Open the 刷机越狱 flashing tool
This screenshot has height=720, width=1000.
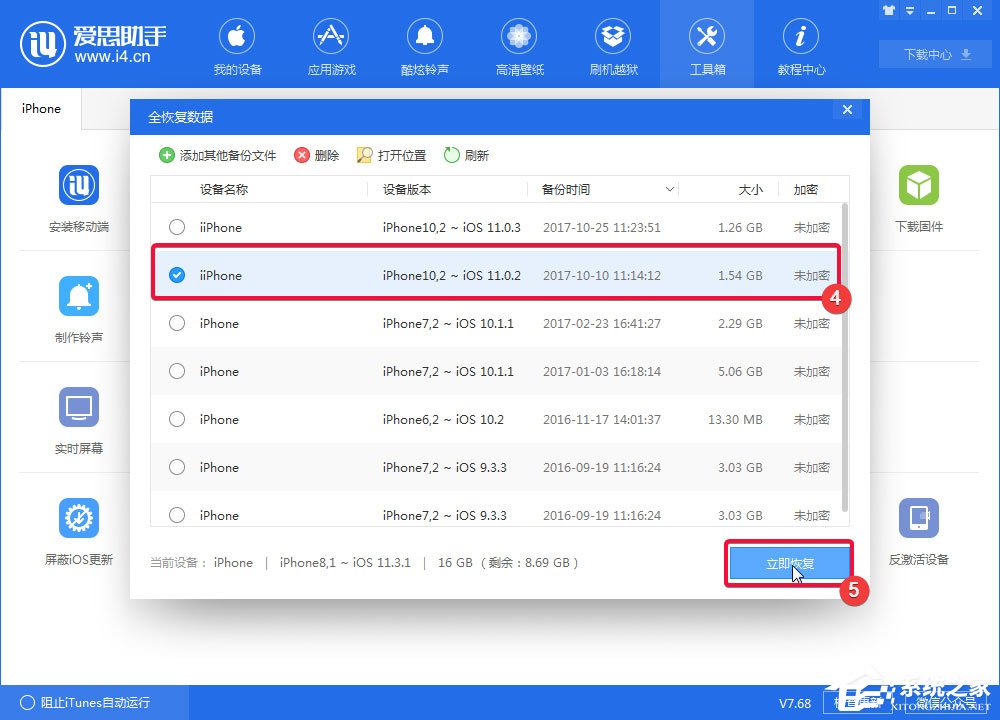613,45
